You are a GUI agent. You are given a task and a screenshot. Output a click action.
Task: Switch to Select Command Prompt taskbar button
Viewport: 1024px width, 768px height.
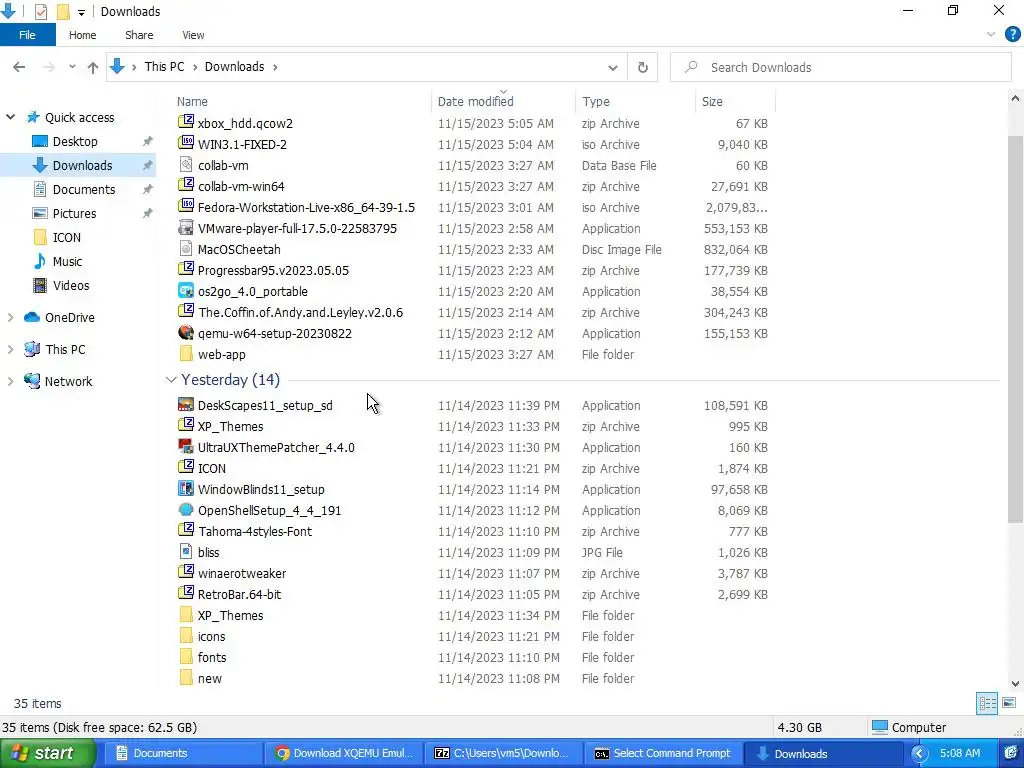coord(662,753)
